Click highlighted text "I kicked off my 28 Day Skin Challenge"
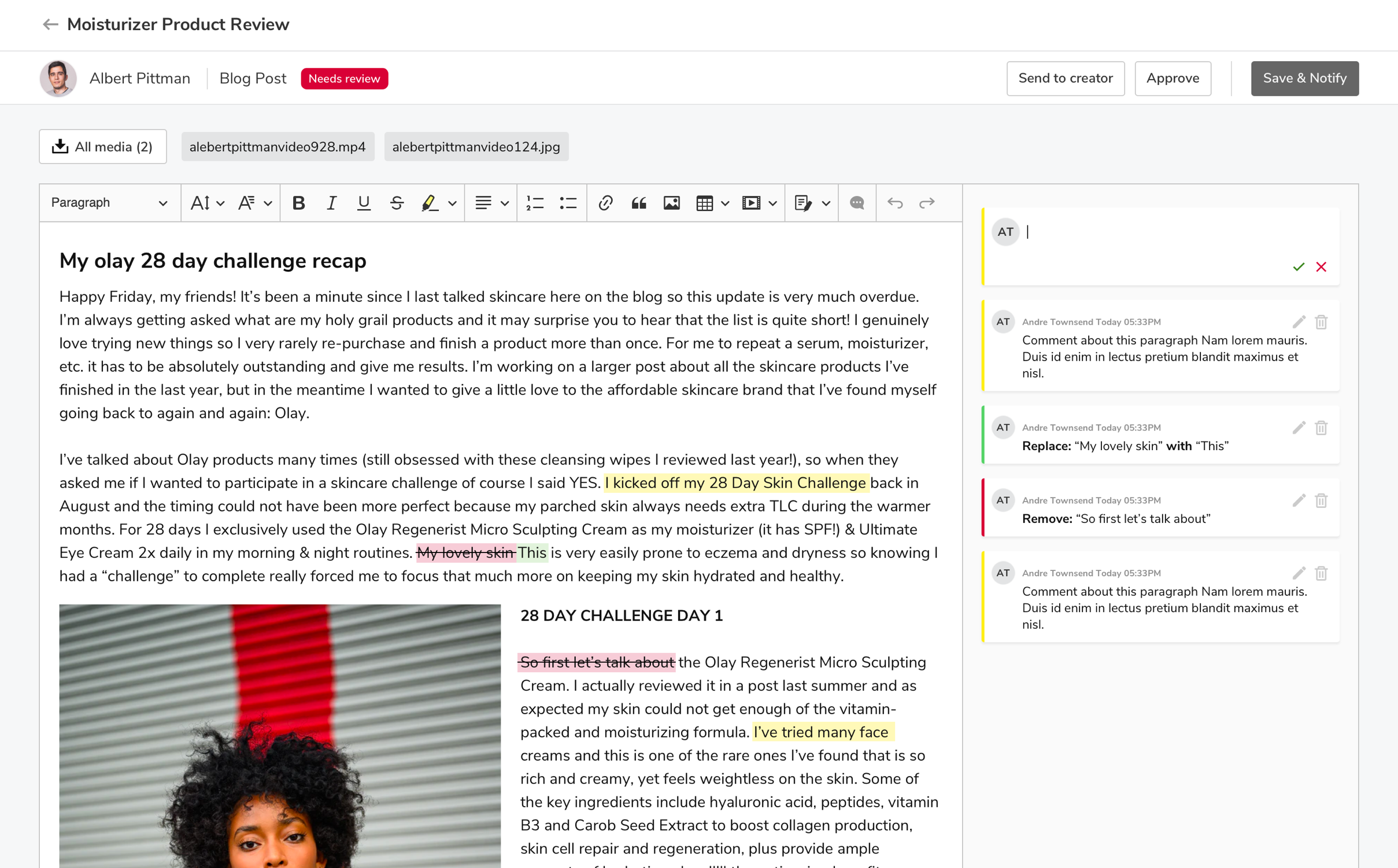The height and width of the screenshot is (868, 1398). click(735, 483)
